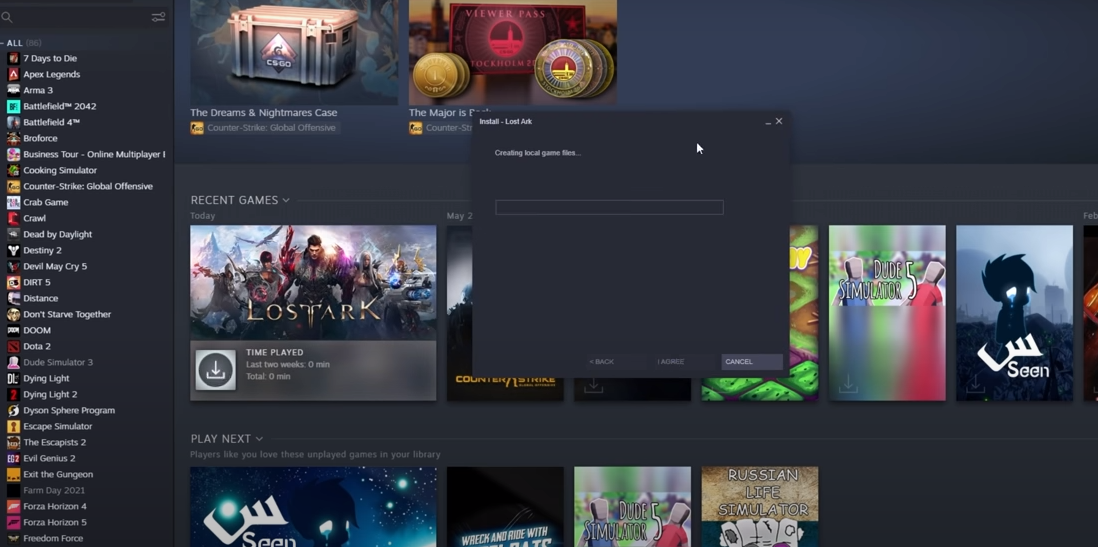Open the Seen game card in Recent Games
Image resolution: width=1098 pixels, height=547 pixels.
pos(1014,312)
